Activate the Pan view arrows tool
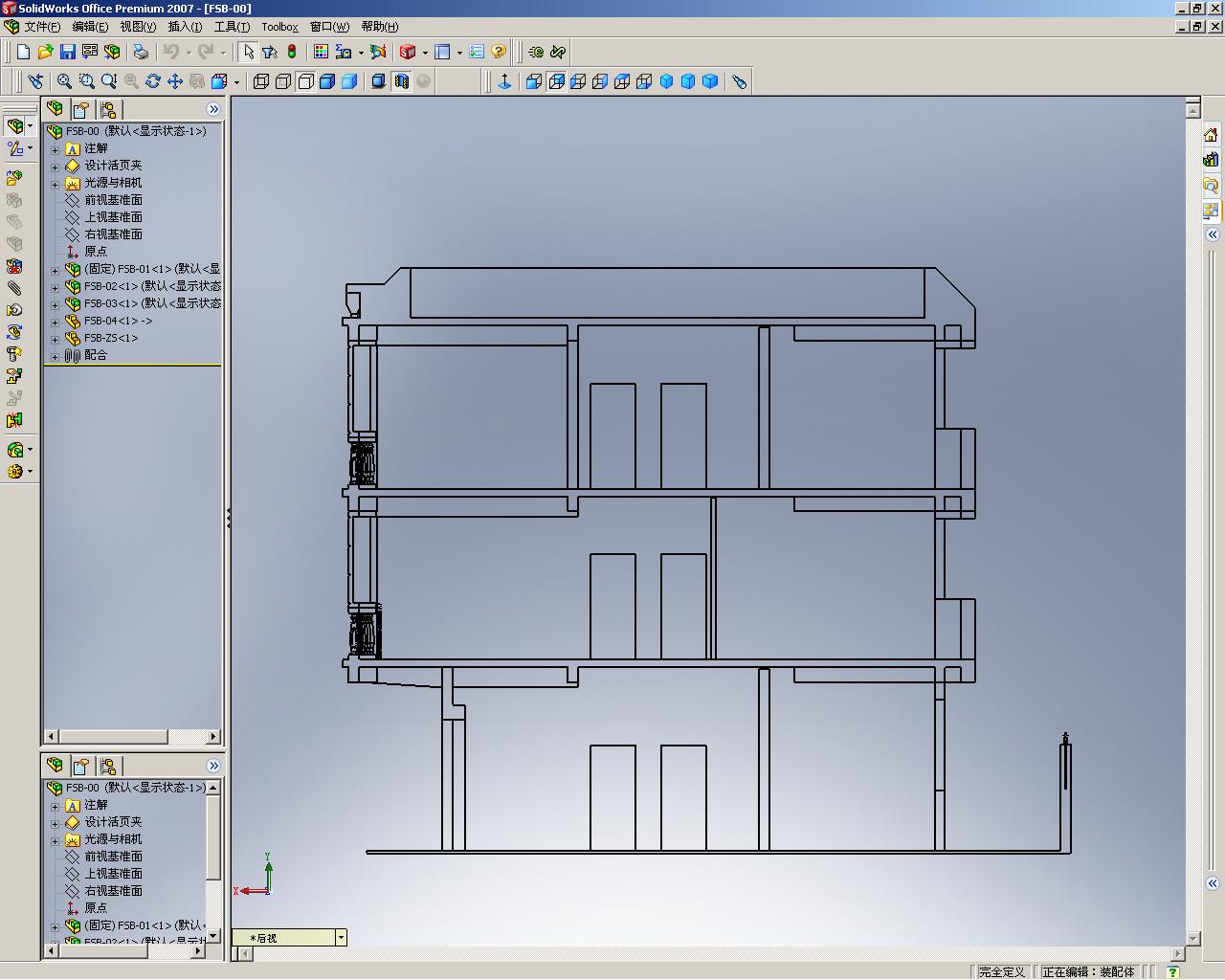 175,81
